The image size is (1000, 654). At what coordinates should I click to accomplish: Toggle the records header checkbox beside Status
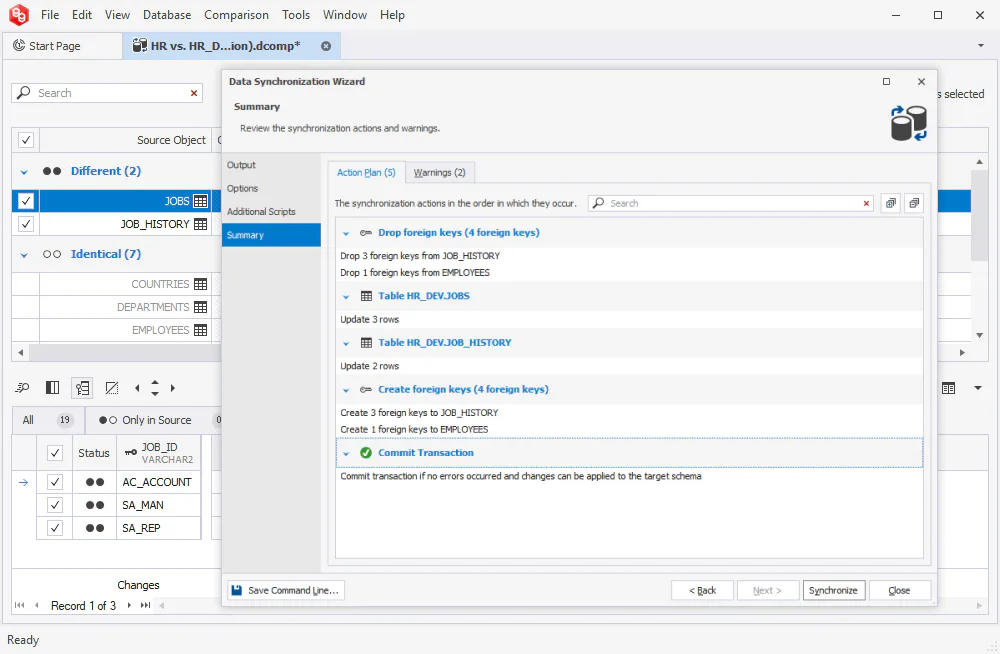click(55, 453)
